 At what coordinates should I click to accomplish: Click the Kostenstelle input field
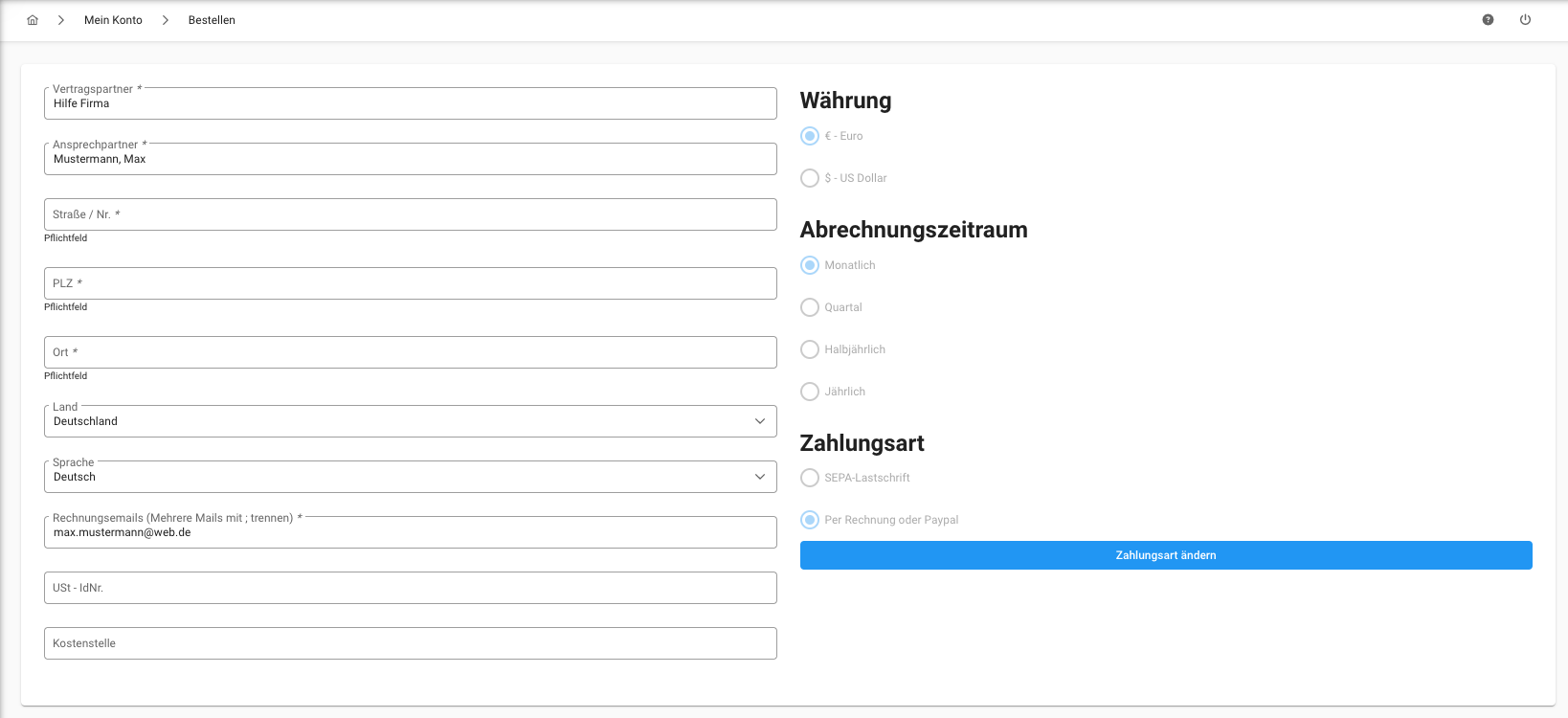410,643
